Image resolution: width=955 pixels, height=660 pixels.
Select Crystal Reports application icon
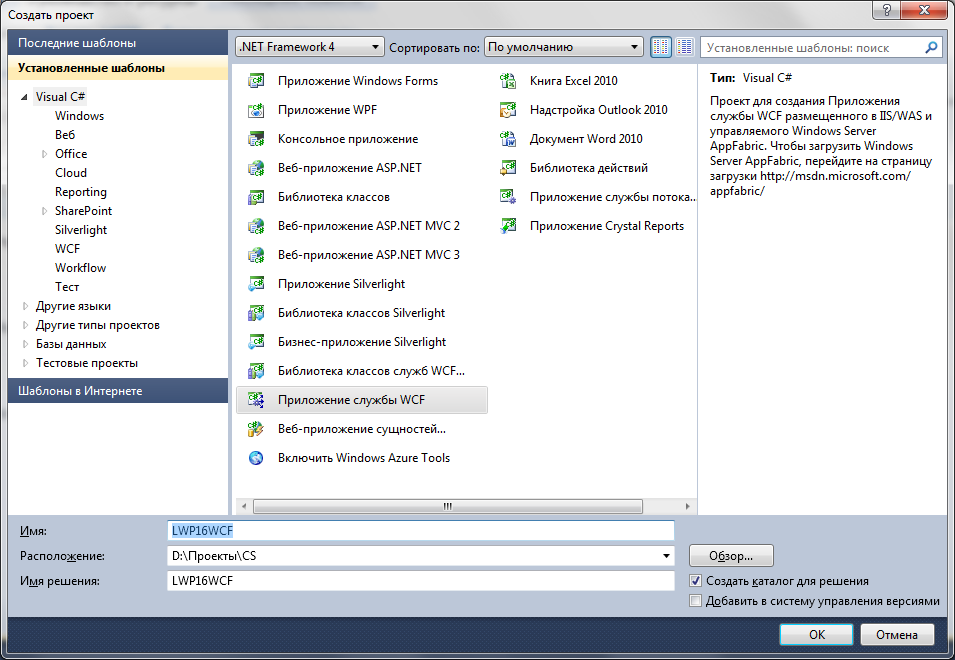[508, 226]
